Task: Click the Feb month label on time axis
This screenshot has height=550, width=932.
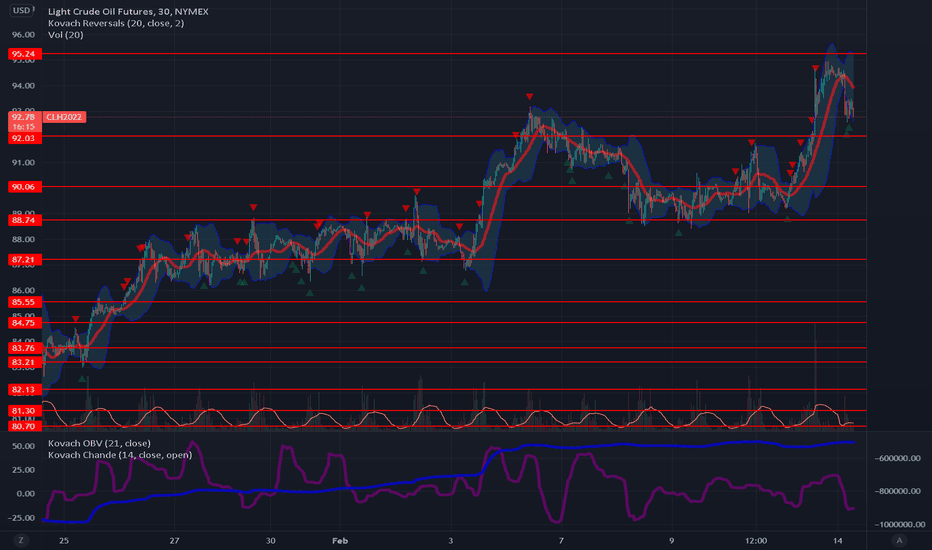Action: point(340,540)
